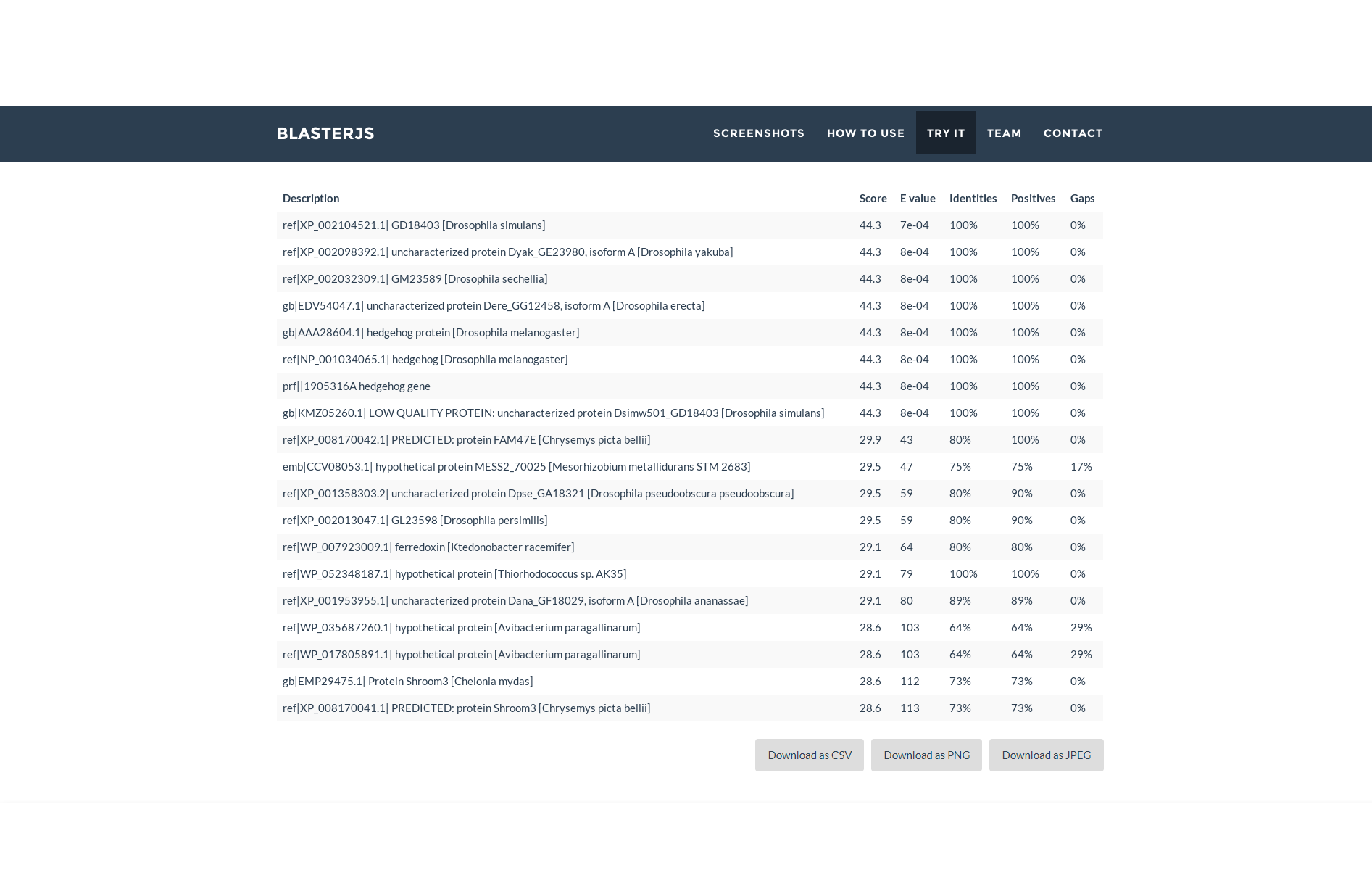
Task: Click the Score column header
Action: point(873,199)
